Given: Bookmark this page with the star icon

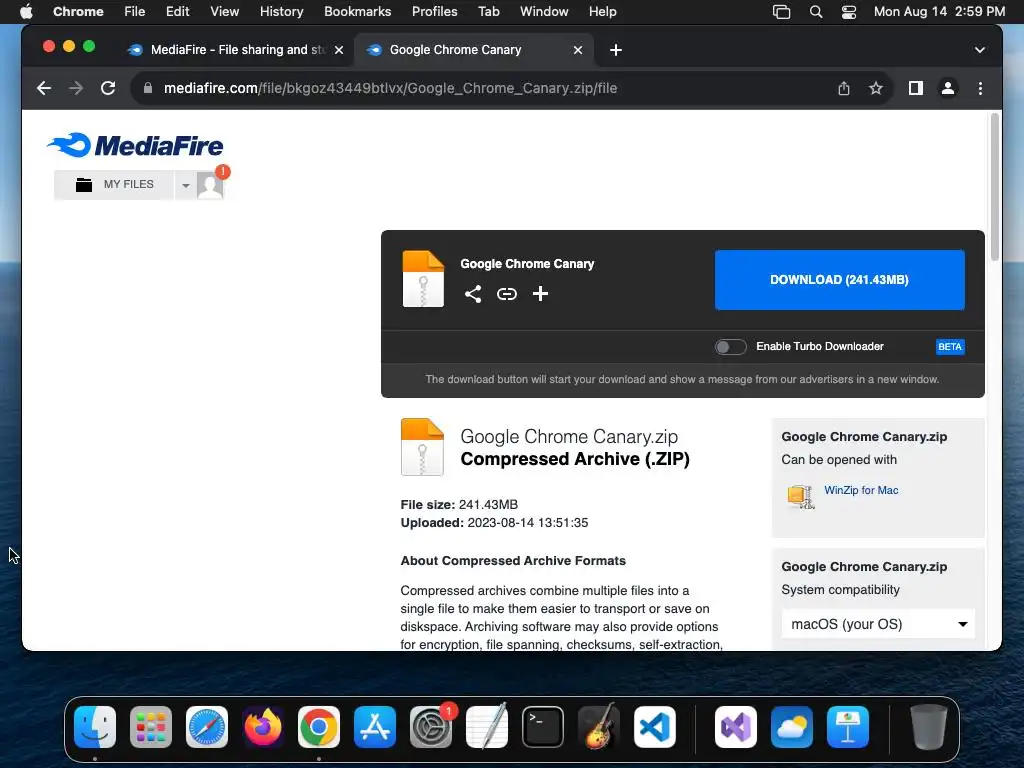Looking at the screenshot, I should point(876,88).
